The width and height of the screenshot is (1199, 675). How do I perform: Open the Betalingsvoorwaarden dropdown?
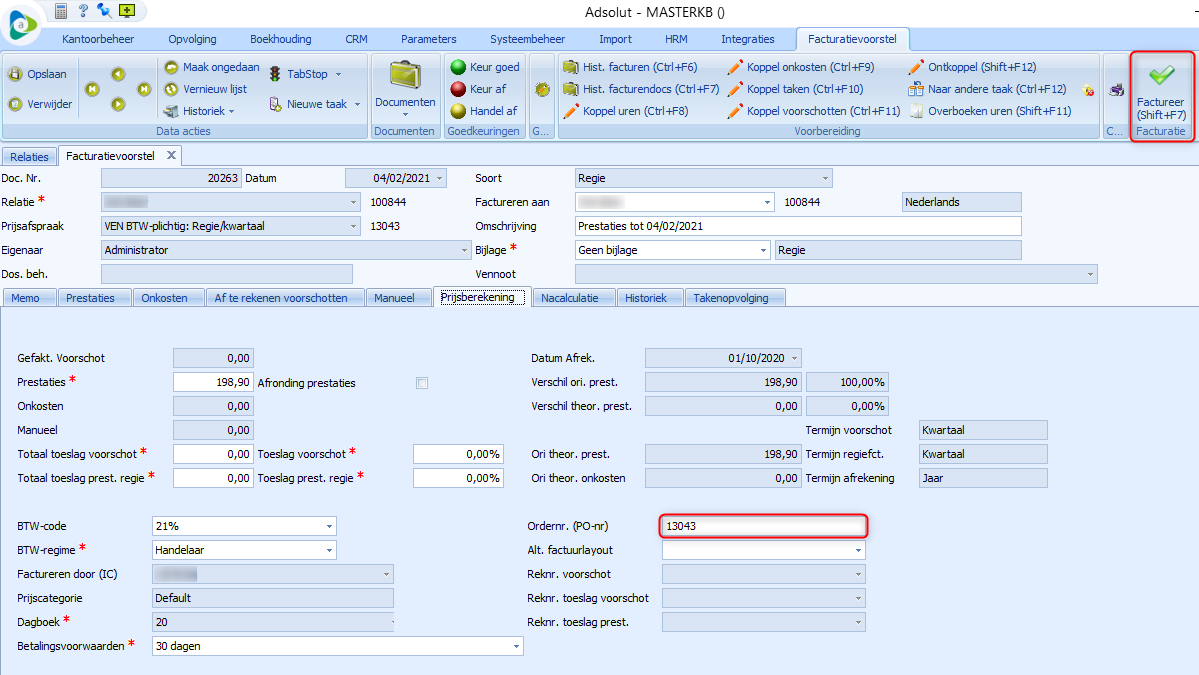coord(516,646)
